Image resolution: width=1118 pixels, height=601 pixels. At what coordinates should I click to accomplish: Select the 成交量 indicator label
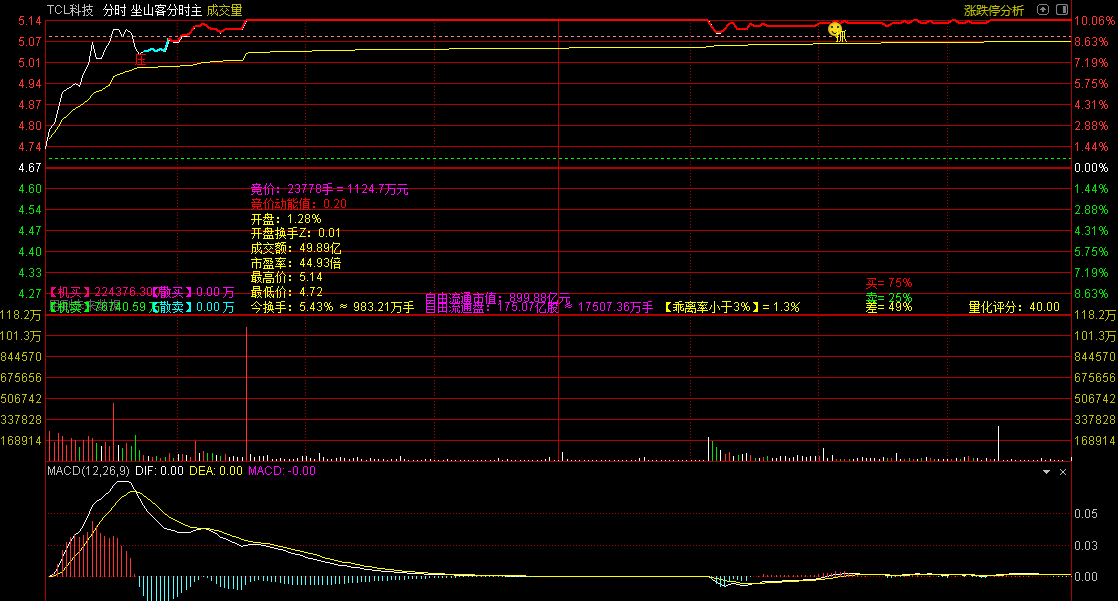point(225,10)
